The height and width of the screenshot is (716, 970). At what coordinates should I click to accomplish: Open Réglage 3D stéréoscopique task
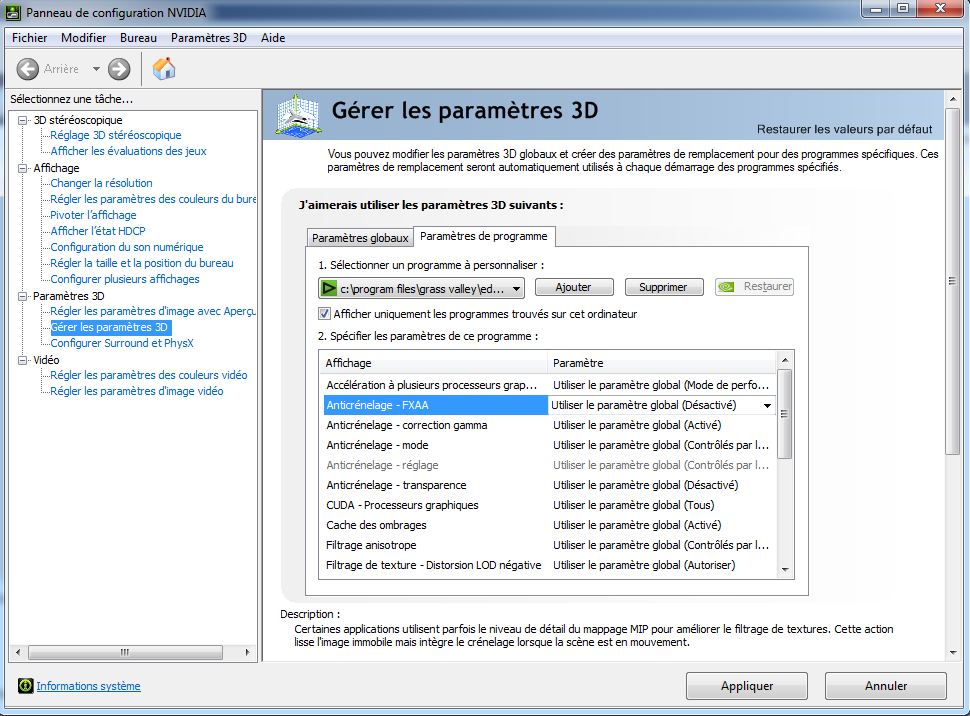(116, 135)
